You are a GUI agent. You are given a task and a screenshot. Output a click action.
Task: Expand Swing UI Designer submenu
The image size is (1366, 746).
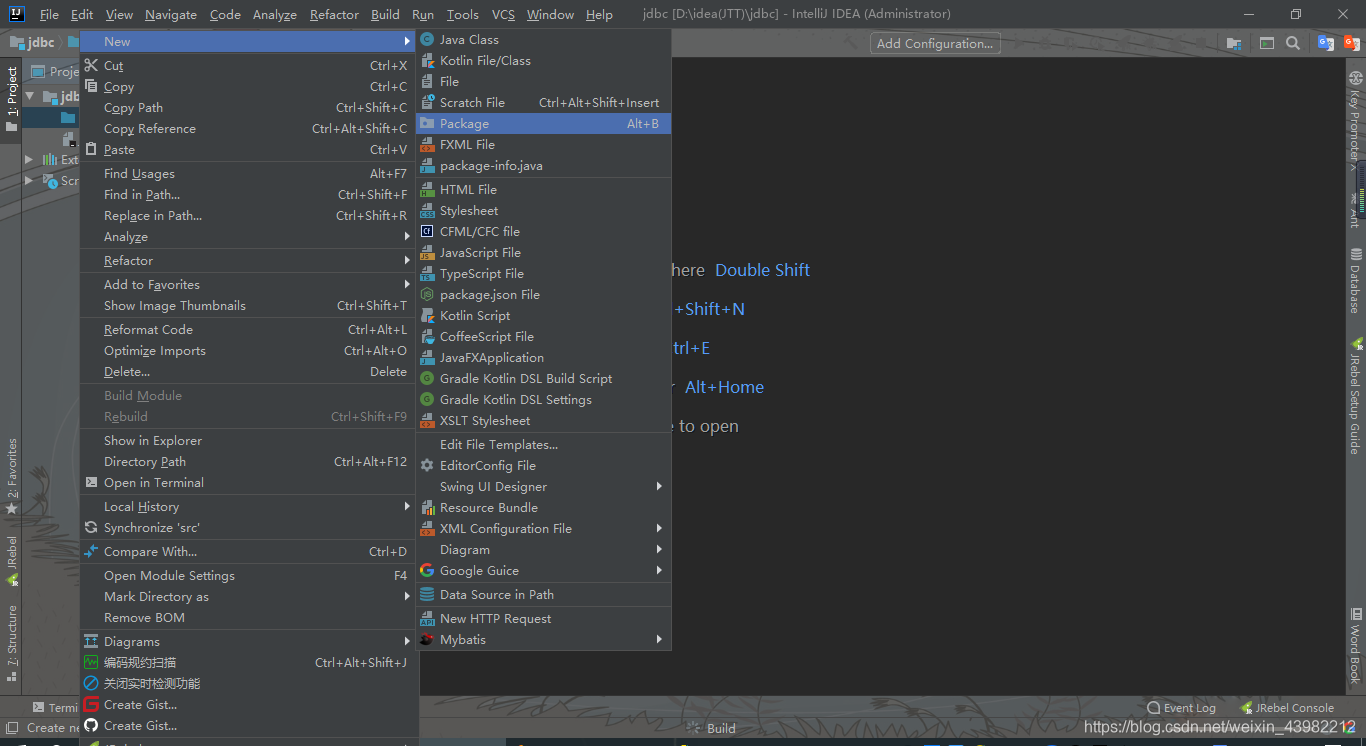pos(543,486)
